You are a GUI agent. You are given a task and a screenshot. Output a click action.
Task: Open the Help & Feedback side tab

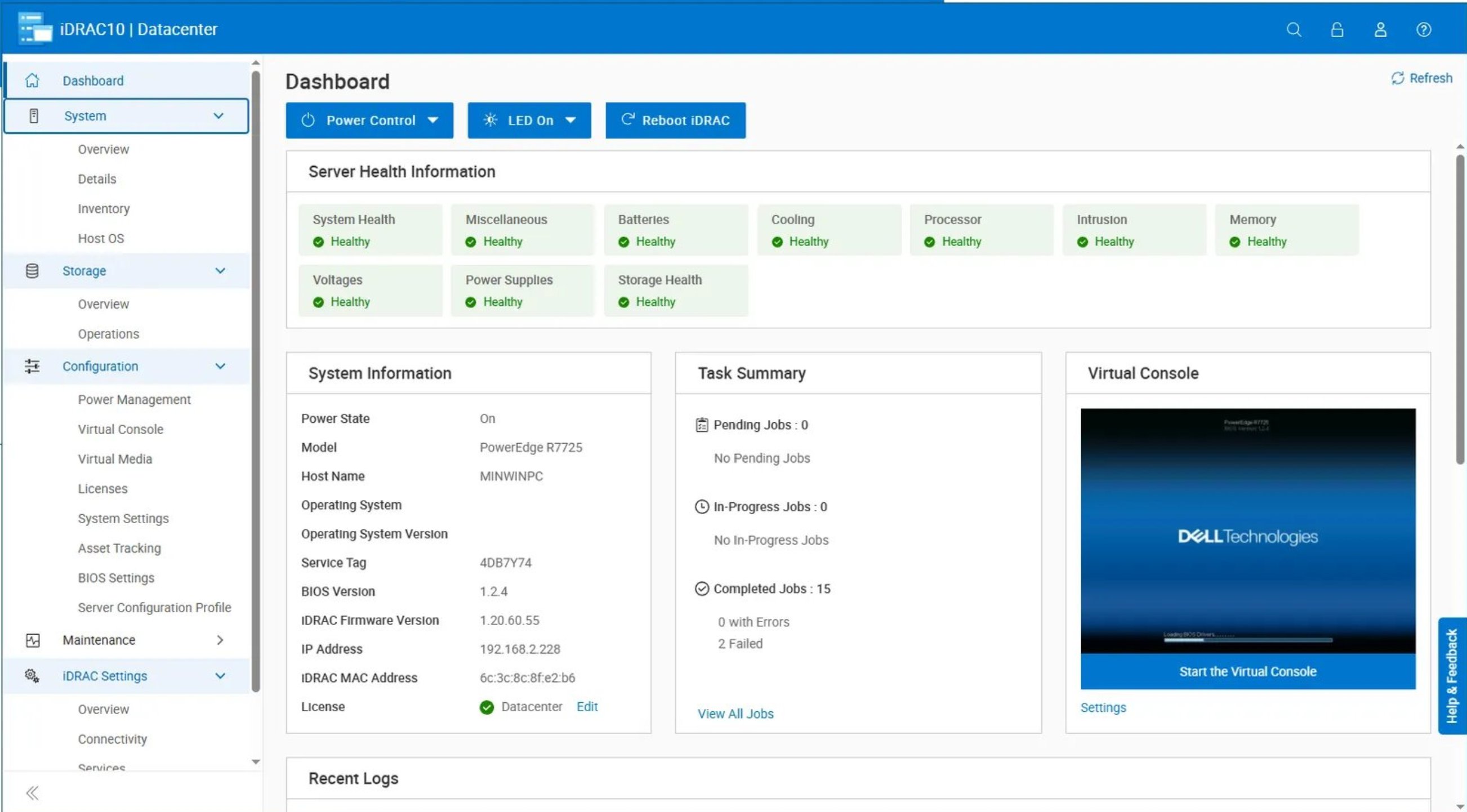click(x=1452, y=676)
